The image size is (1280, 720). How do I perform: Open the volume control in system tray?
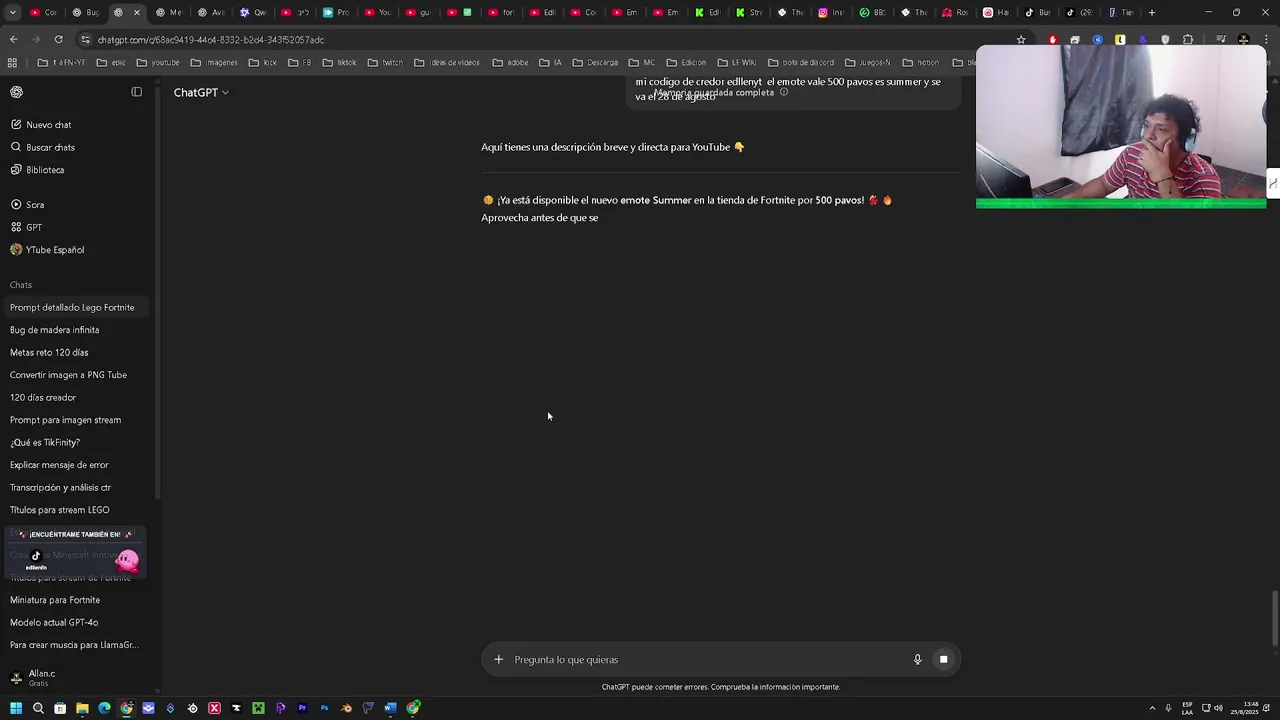[x=1218, y=708]
